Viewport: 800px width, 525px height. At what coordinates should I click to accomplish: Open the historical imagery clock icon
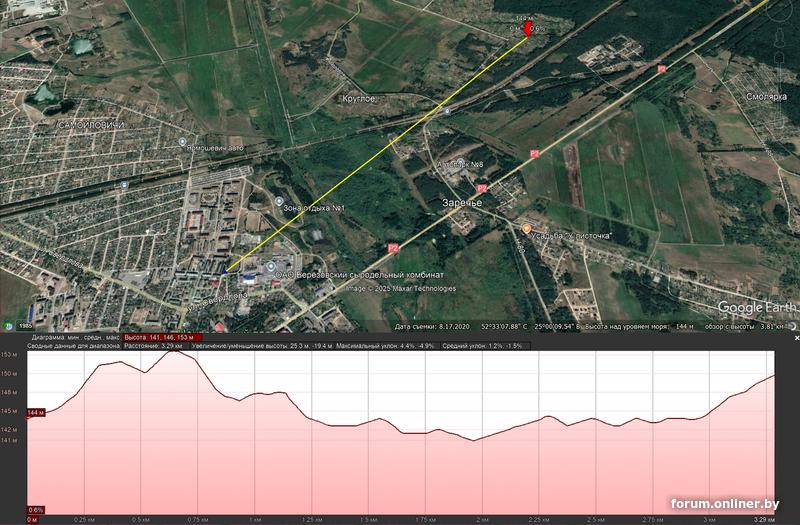click(8, 326)
